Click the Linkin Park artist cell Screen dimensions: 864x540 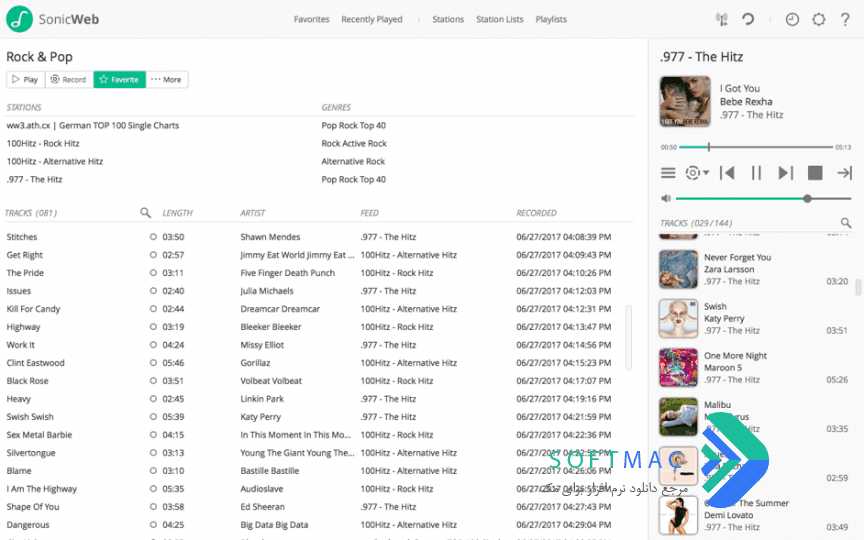pos(262,399)
